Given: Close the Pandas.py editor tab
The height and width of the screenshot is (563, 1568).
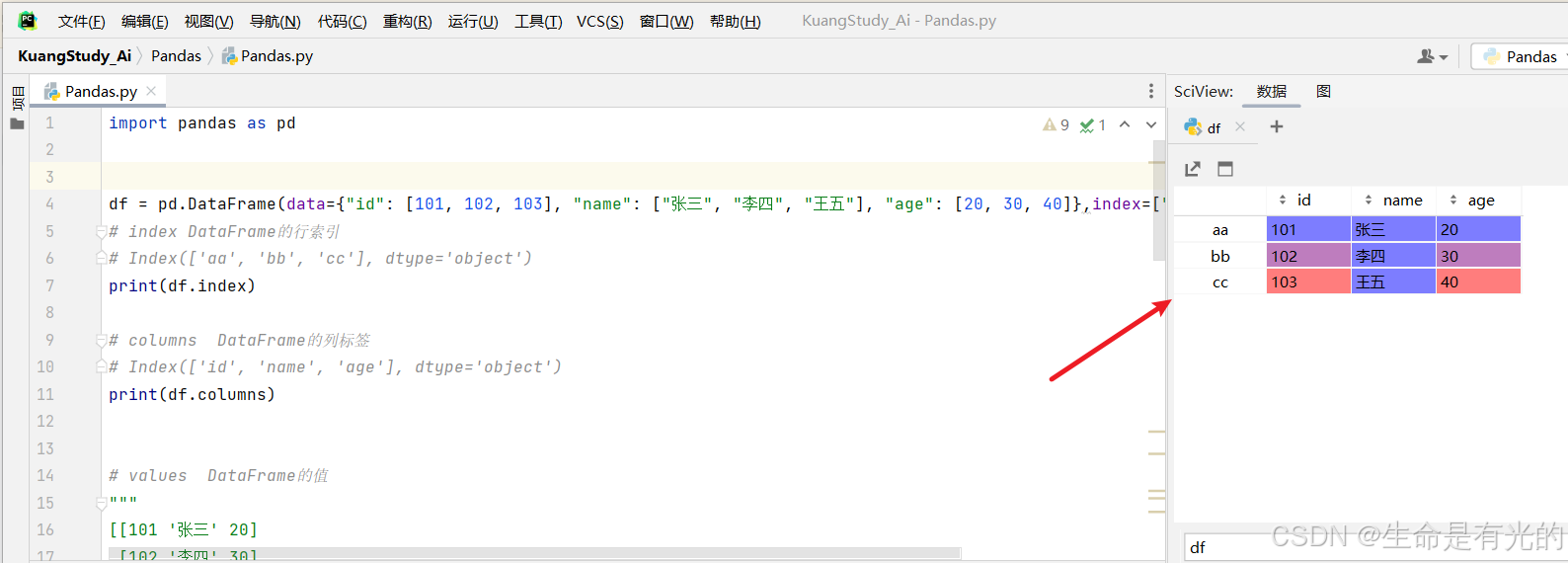Looking at the screenshot, I should (x=151, y=91).
